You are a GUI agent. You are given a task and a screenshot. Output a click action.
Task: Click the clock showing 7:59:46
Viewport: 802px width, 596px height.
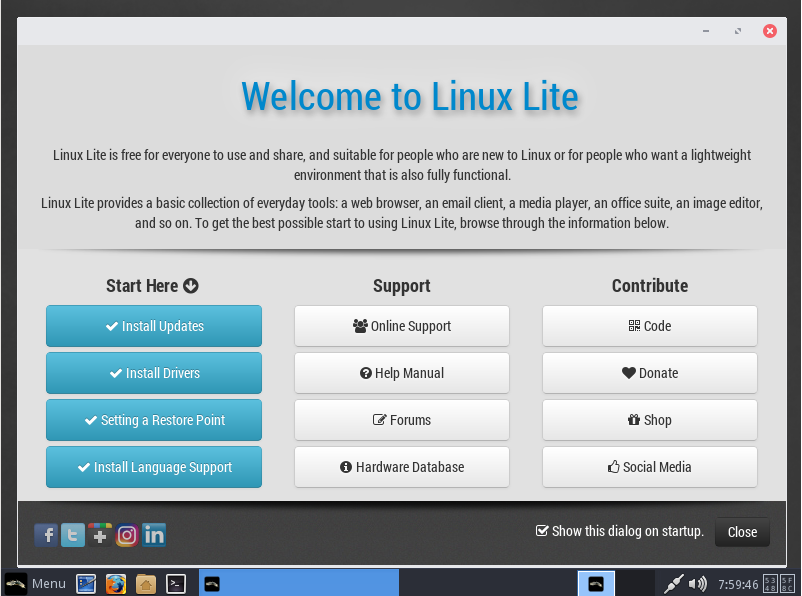(738, 584)
